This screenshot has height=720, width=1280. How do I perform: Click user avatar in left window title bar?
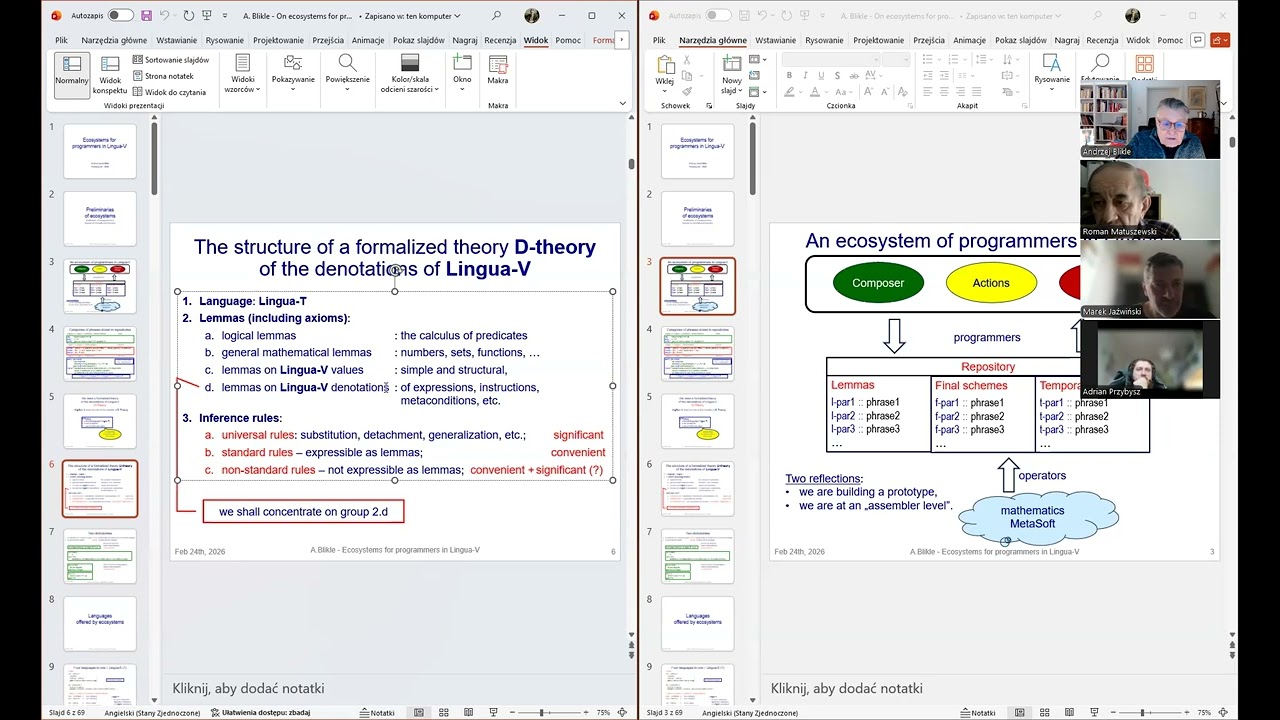tap(531, 16)
